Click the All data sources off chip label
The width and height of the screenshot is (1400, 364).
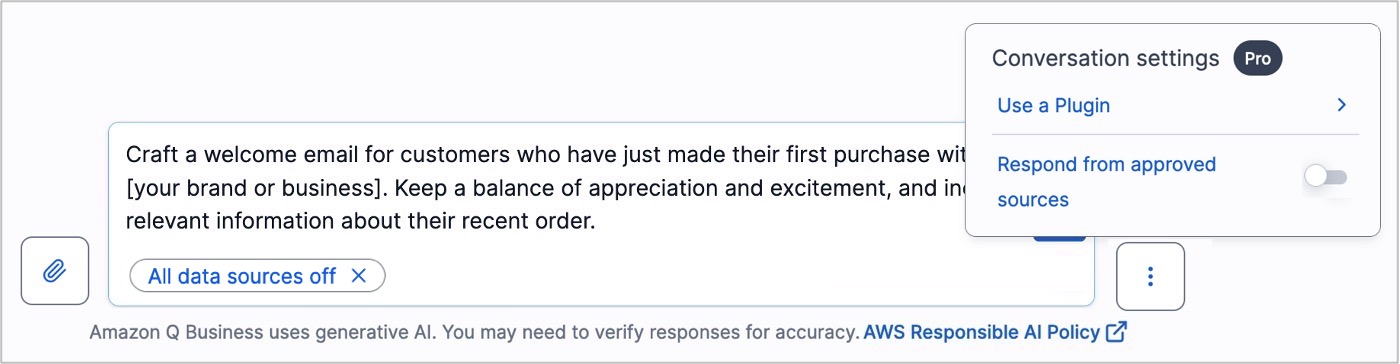tap(242, 276)
